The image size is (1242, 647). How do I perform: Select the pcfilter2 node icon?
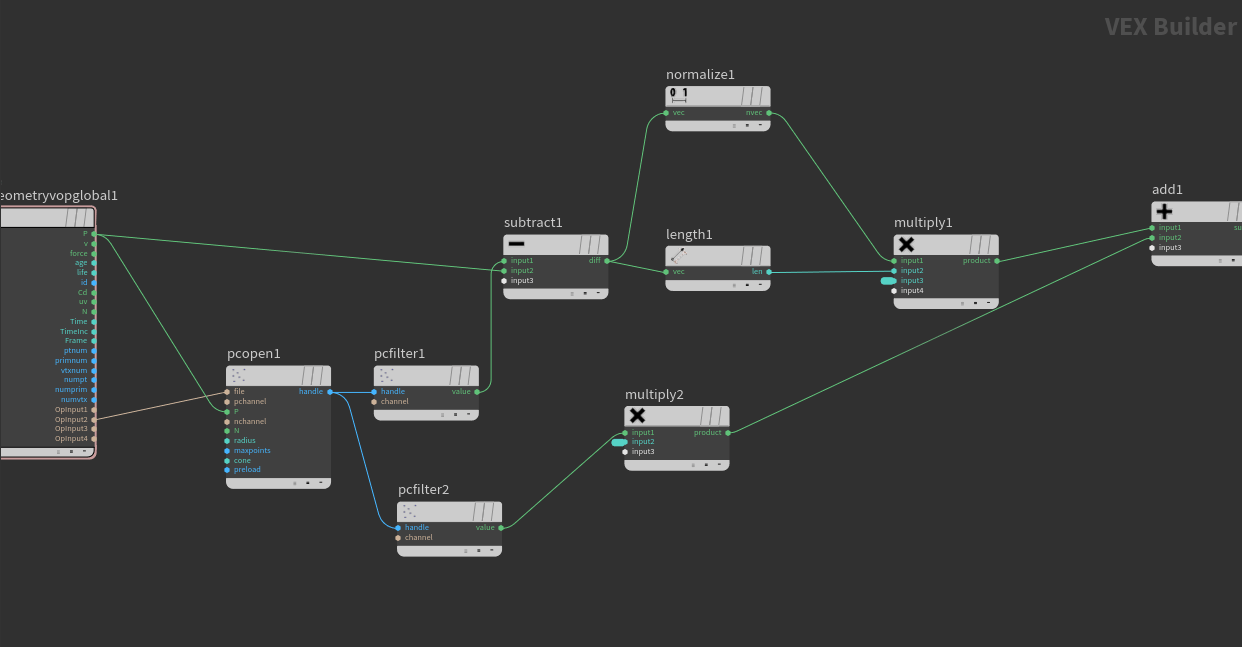[410, 511]
